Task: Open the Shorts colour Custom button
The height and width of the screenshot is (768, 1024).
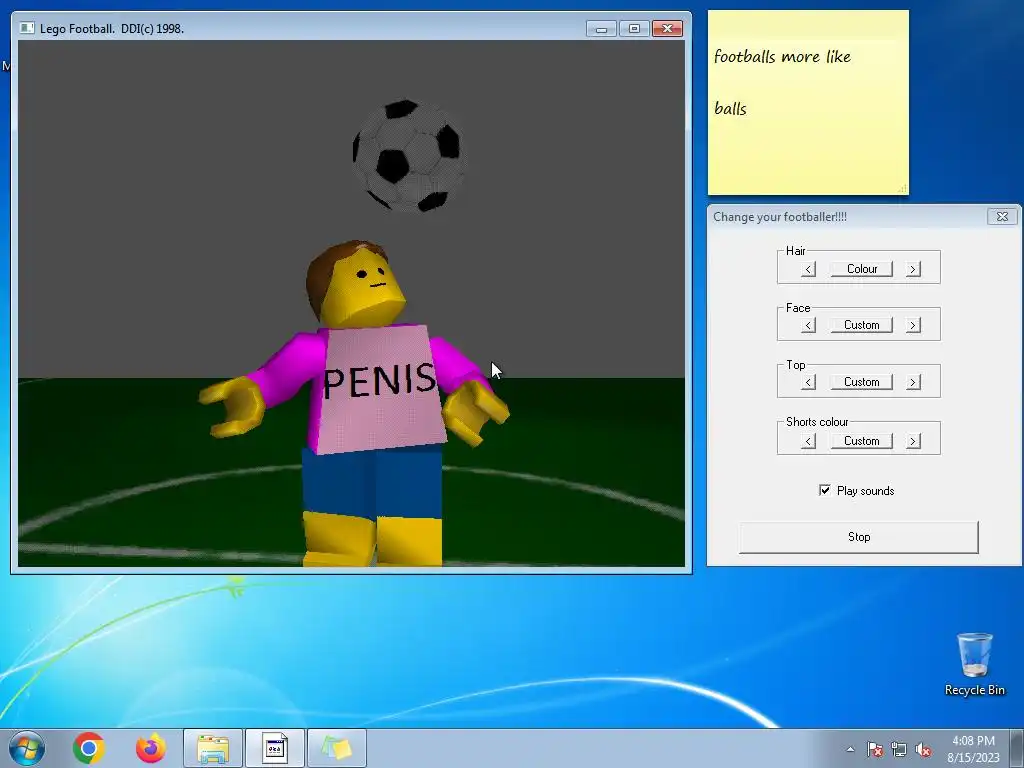Action: [x=861, y=441]
